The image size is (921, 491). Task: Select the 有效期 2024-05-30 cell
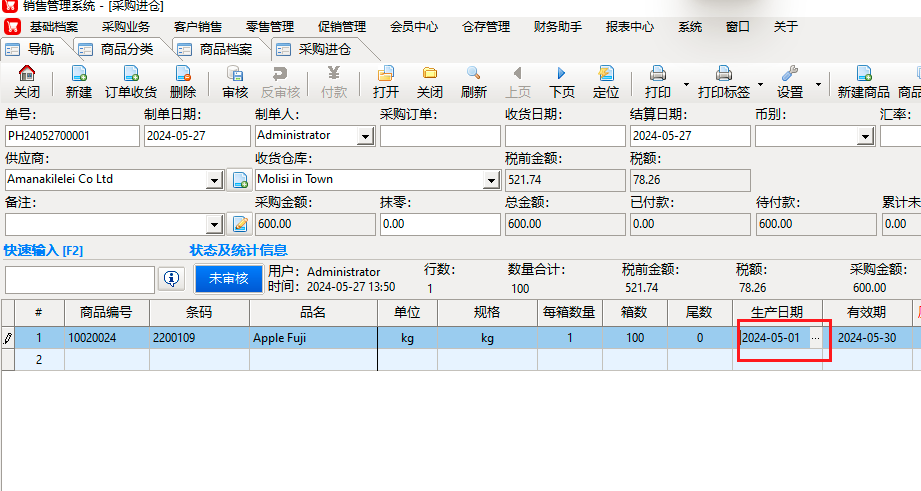point(867,338)
